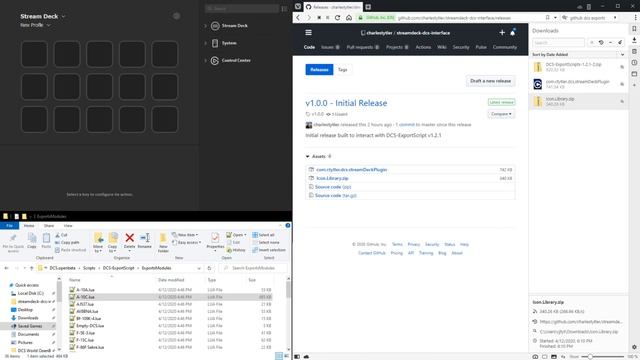Open Compare dropdown for release

click(x=501, y=114)
